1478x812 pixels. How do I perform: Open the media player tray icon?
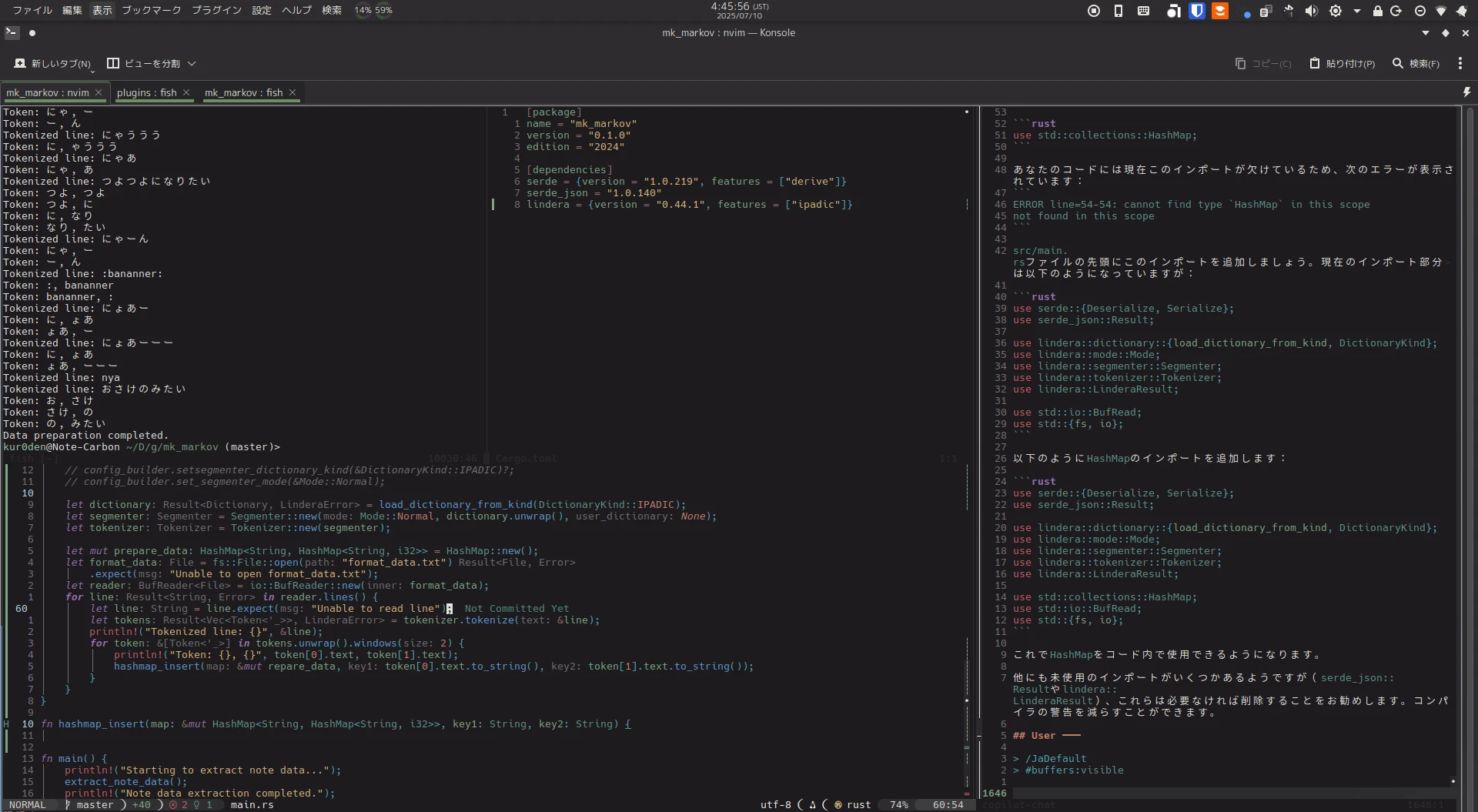pos(1173,11)
